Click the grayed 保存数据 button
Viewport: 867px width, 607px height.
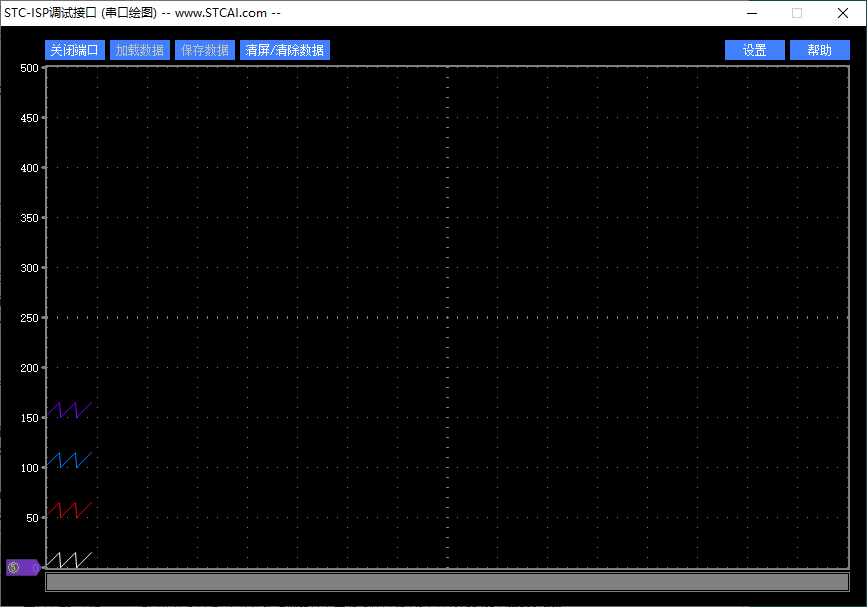click(x=205, y=50)
